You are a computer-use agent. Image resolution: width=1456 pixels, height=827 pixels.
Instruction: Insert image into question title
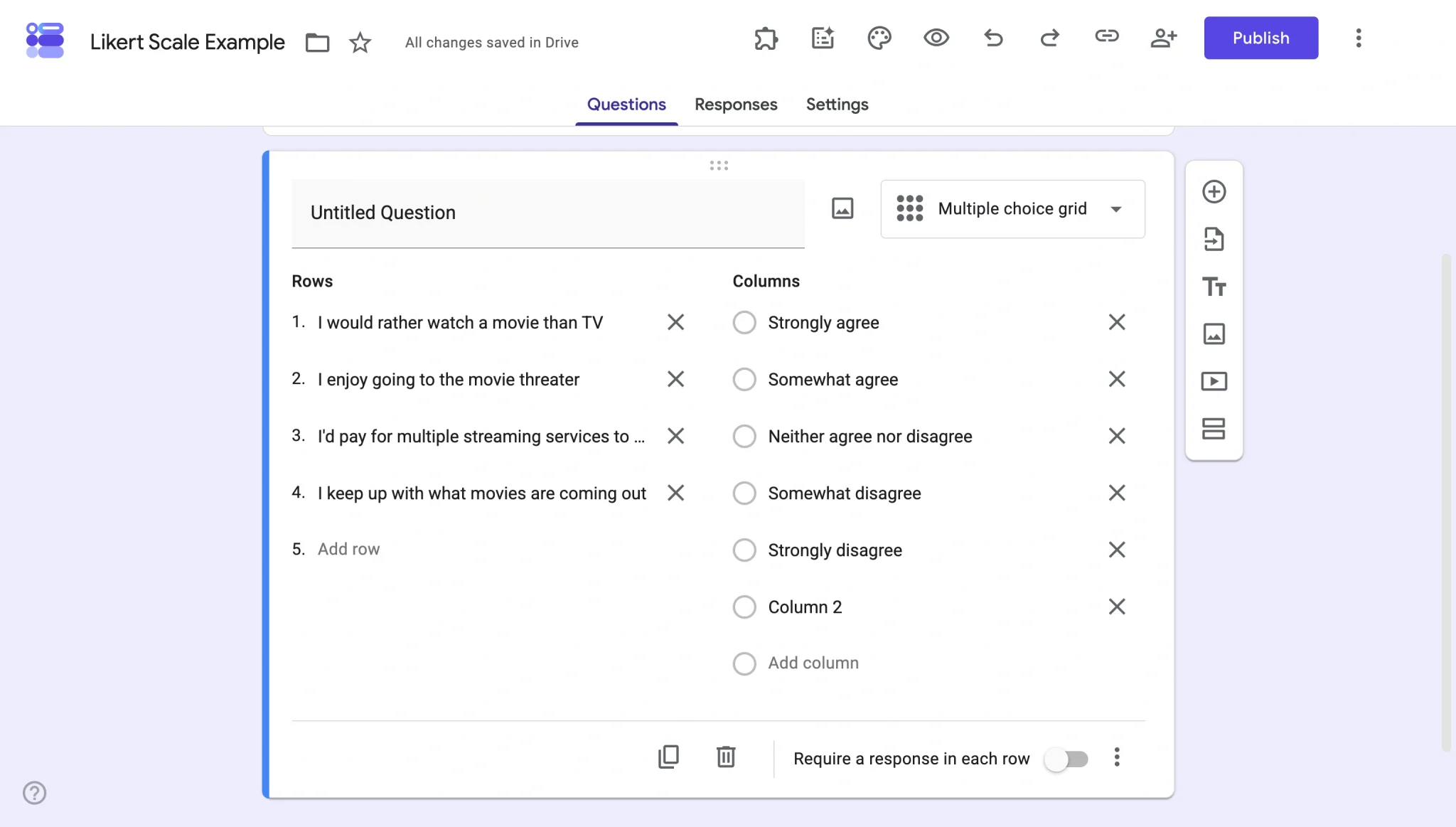pos(842,208)
